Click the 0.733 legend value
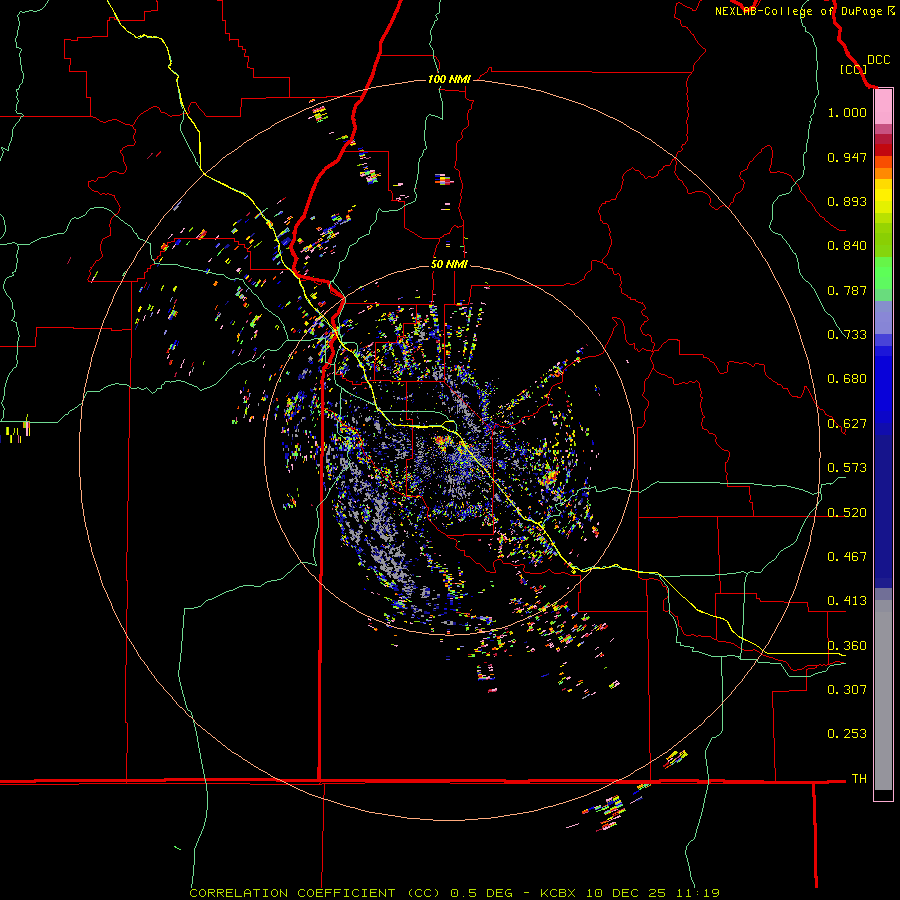The width and height of the screenshot is (900, 900). pyautogui.click(x=847, y=335)
